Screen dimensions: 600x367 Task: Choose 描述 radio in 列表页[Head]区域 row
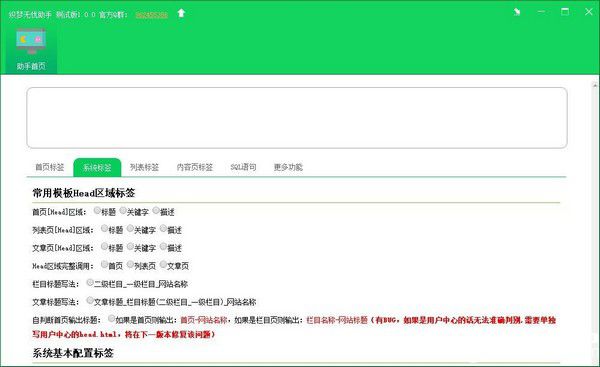163,228
